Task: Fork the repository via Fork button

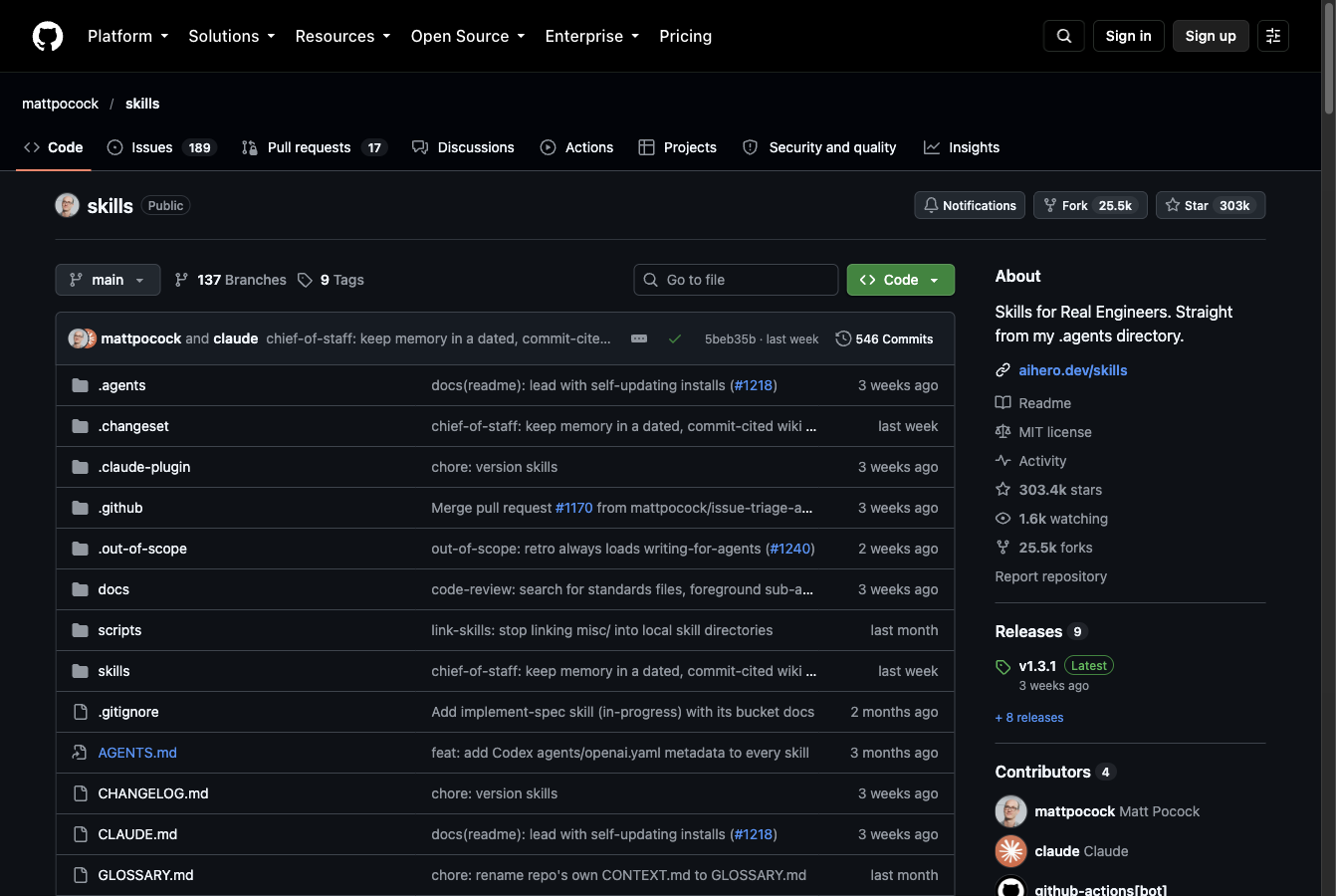Action: pos(1090,205)
